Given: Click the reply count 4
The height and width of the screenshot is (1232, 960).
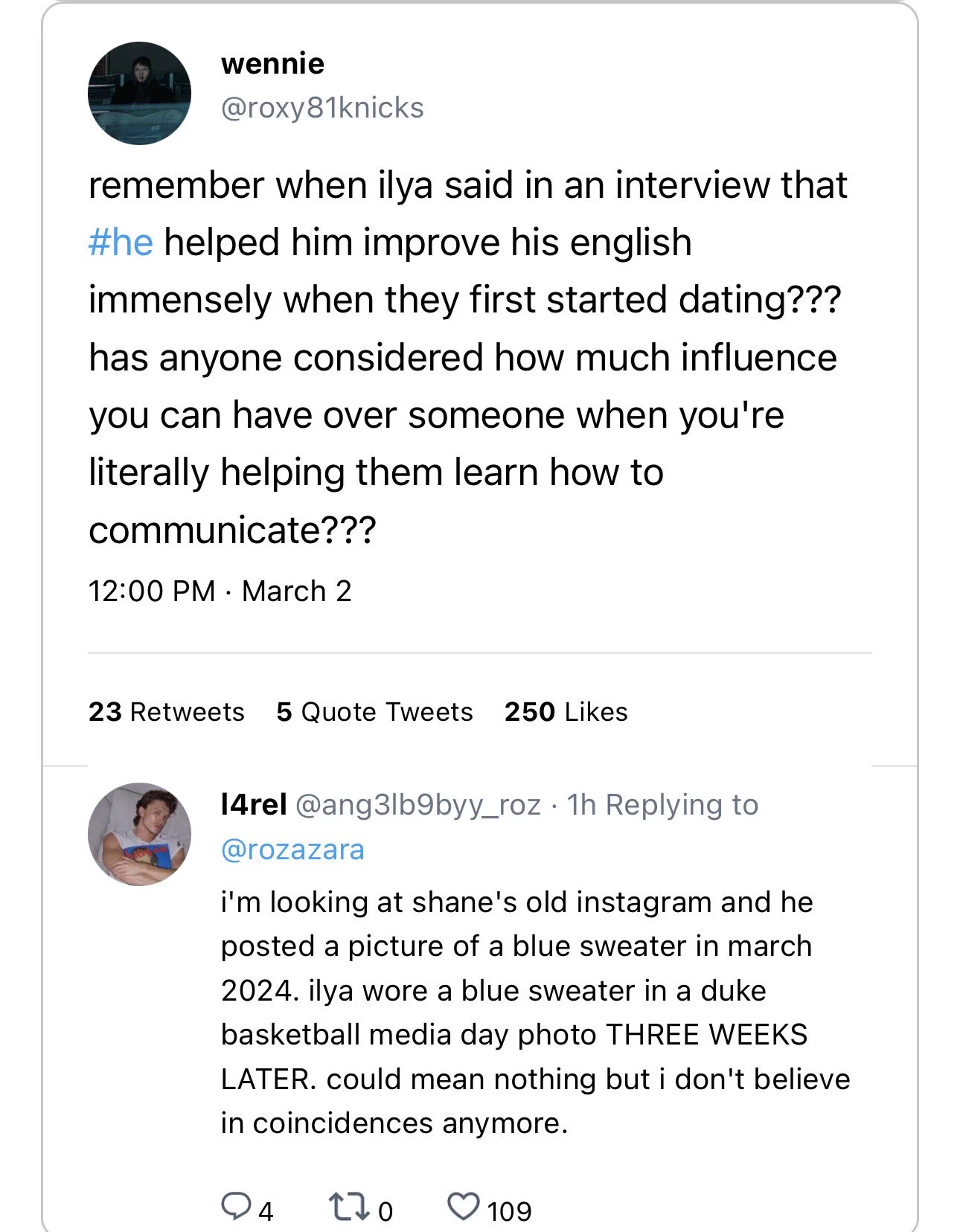Looking at the screenshot, I should coord(266,1211).
